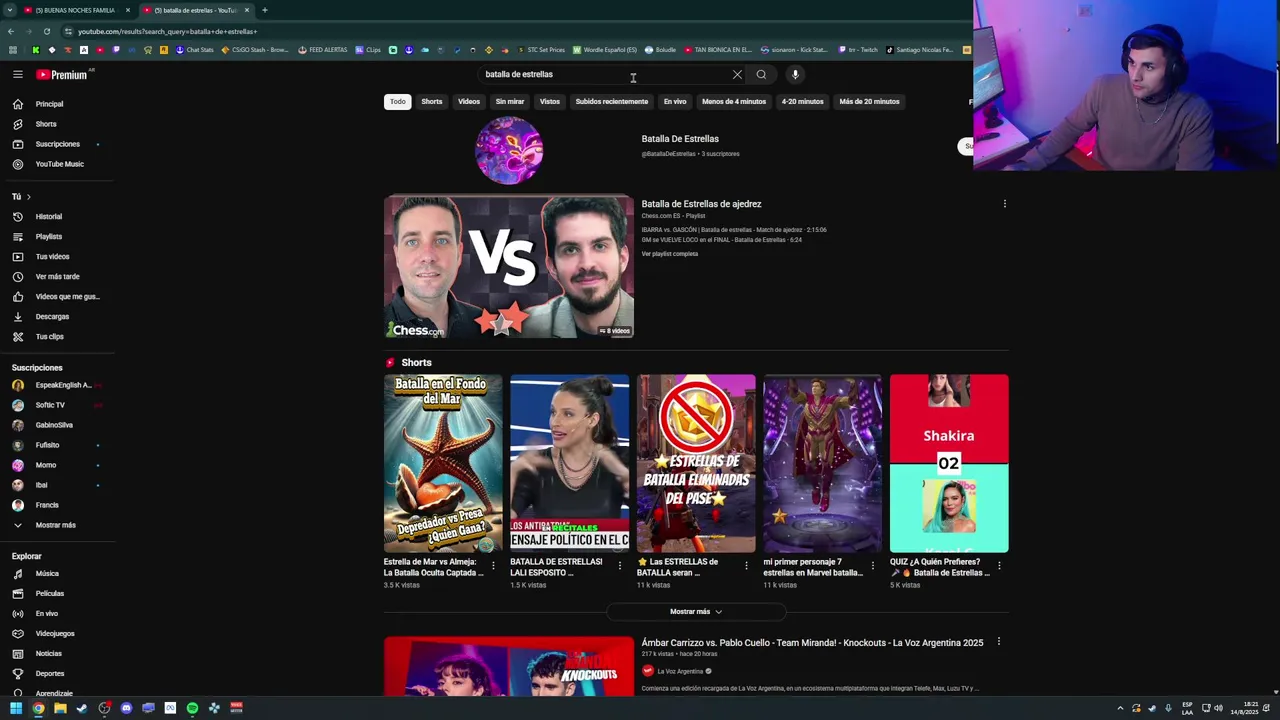Expand Mostrar más subscriptions list
1280x720 pixels.
click(x=57, y=525)
